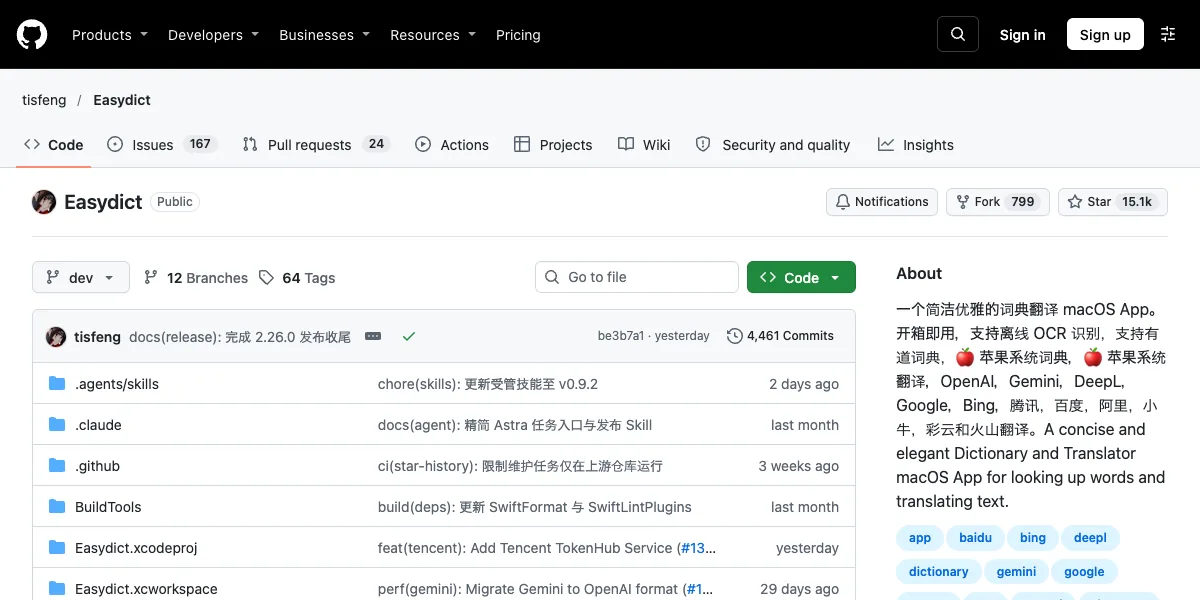Image resolution: width=1200 pixels, height=600 pixels.
Task: Open the .agents/skills folder name
Action: (x=117, y=384)
